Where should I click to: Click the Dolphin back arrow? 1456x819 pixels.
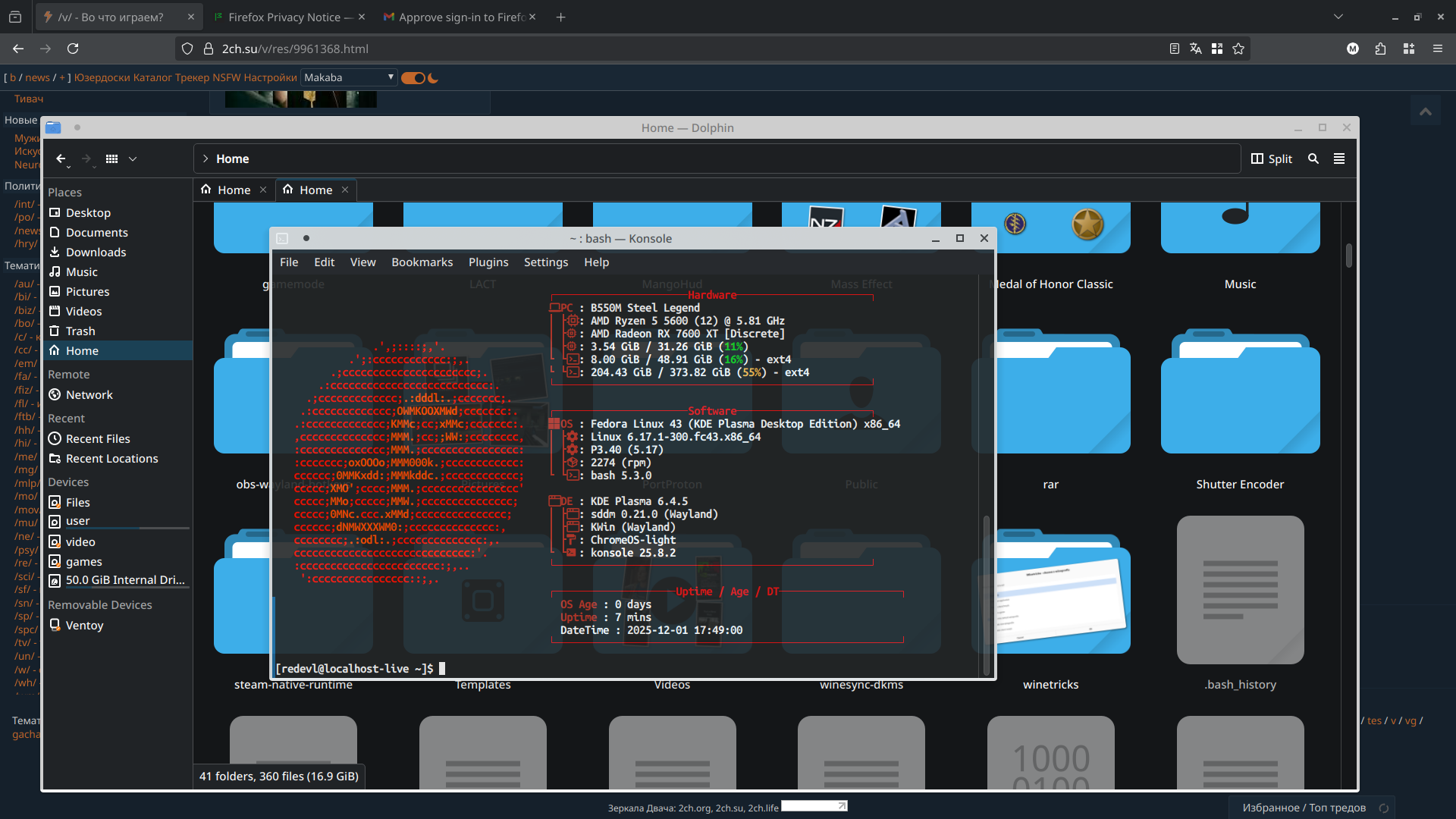pos(61,158)
